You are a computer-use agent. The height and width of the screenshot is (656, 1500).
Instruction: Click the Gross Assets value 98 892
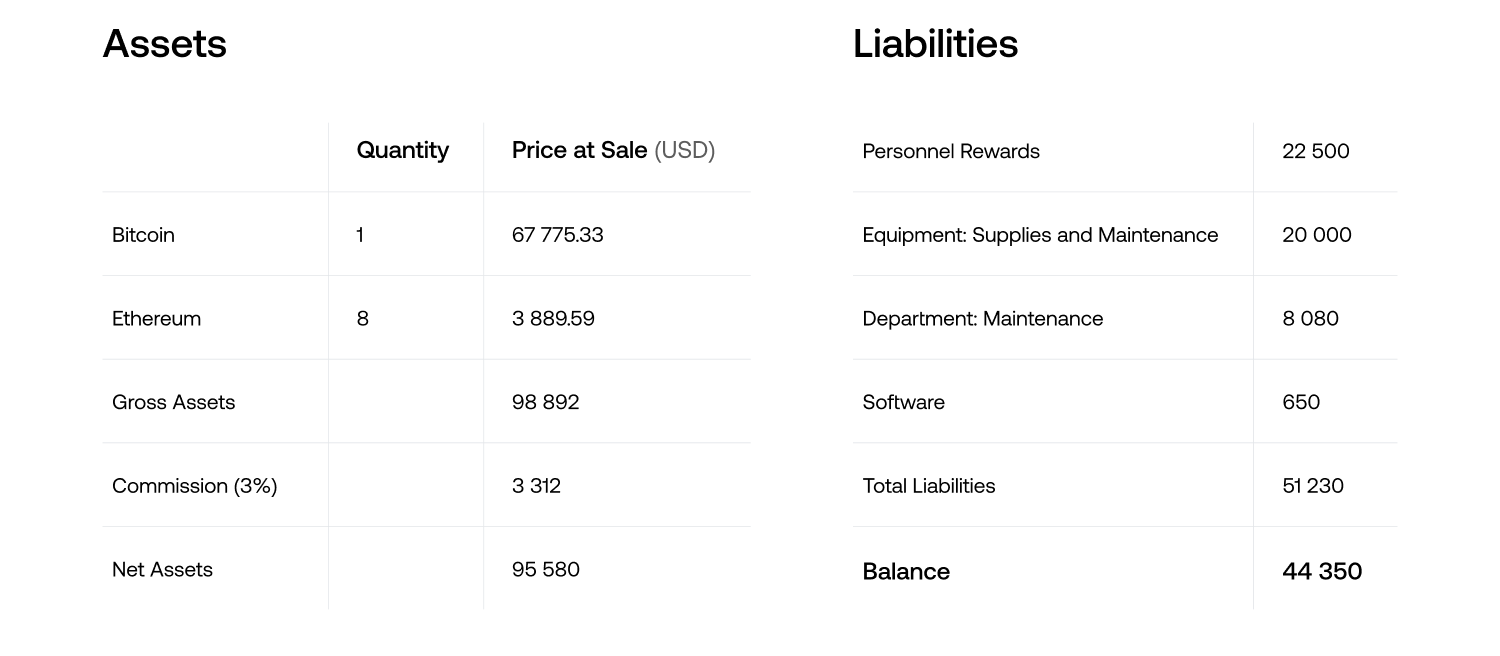click(x=545, y=402)
